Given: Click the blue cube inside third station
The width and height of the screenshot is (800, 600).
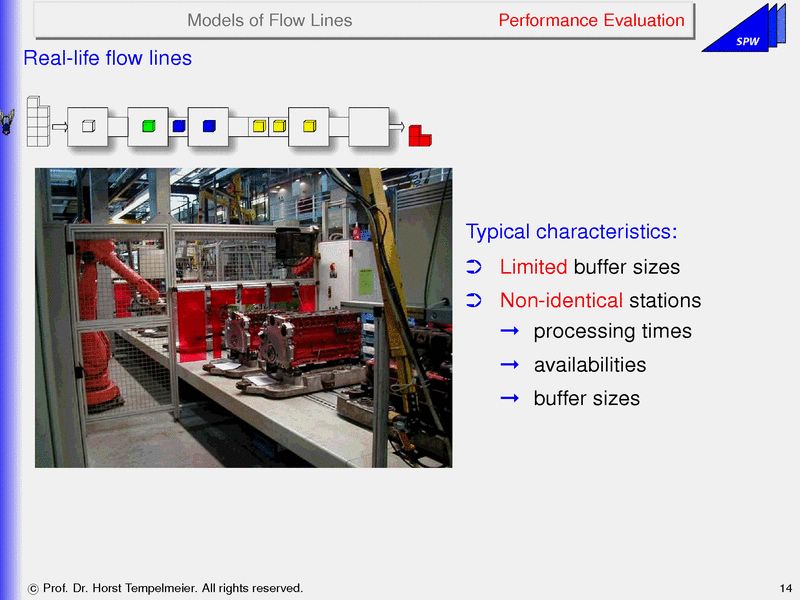Looking at the screenshot, I should [x=208, y=126].
